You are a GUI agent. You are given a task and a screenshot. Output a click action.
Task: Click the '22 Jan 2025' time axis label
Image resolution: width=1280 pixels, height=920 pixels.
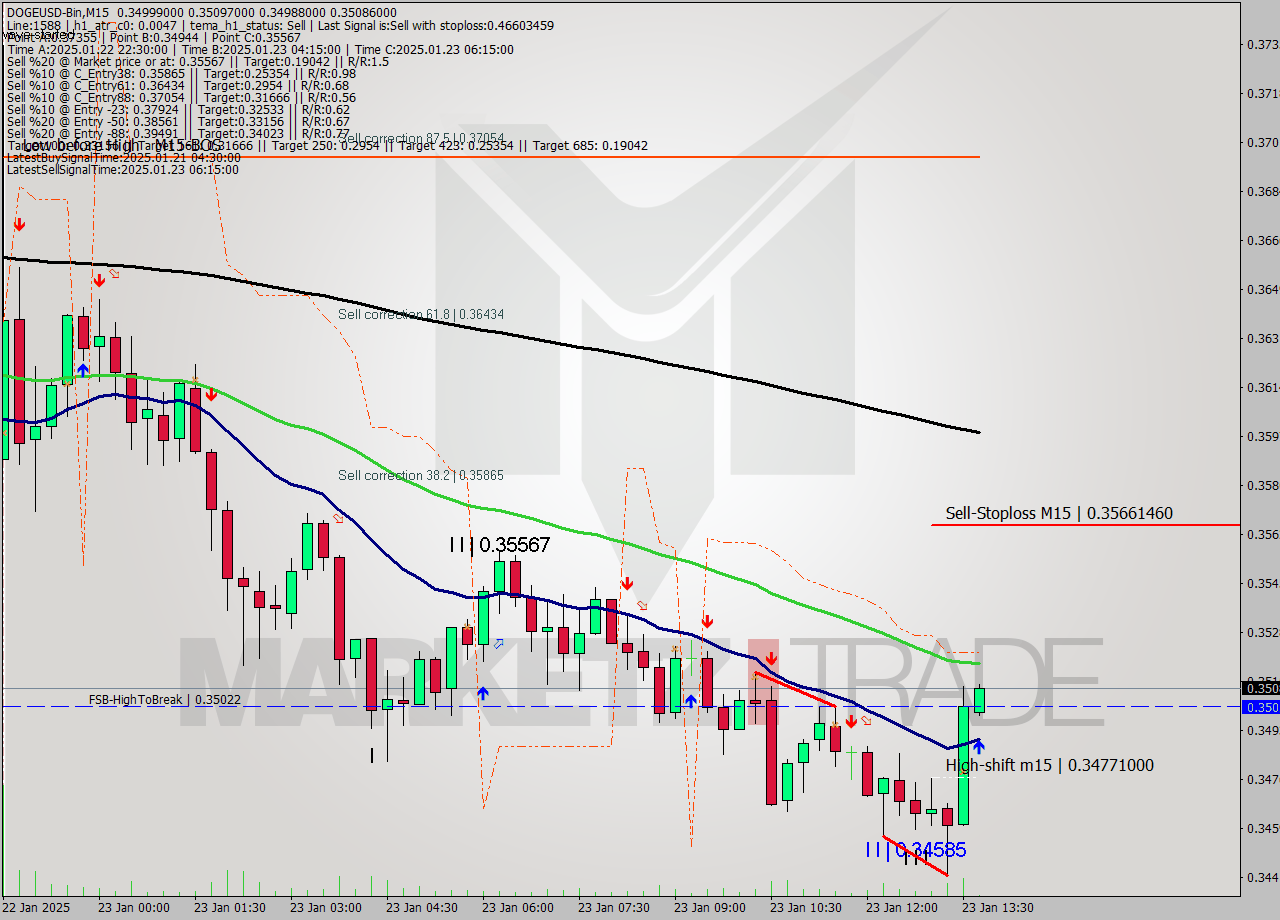tap(37, 907)
